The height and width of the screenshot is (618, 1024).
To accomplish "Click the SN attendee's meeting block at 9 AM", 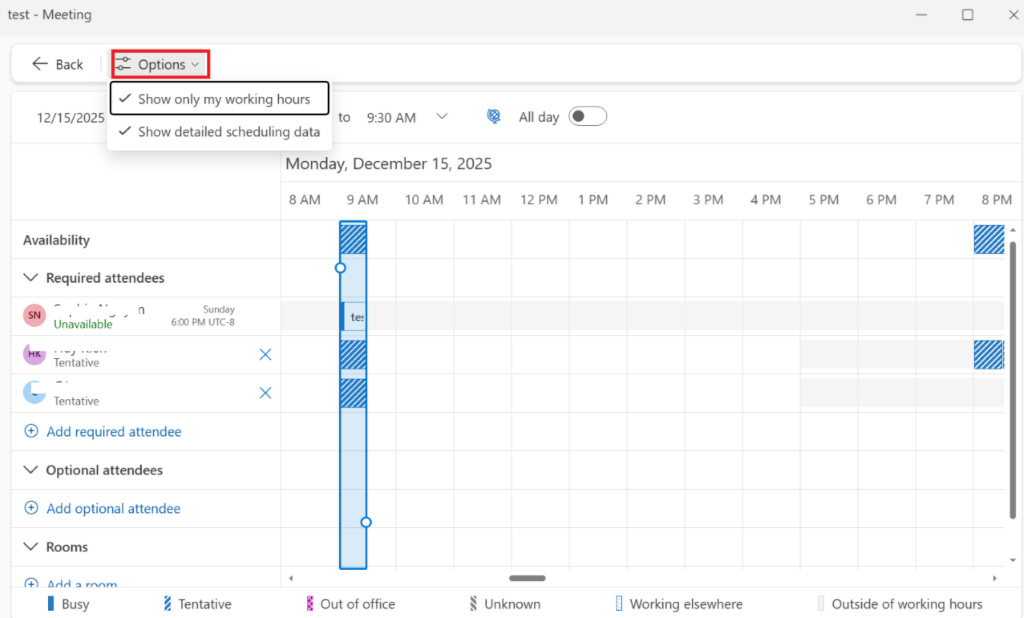I will coord(353,317).
